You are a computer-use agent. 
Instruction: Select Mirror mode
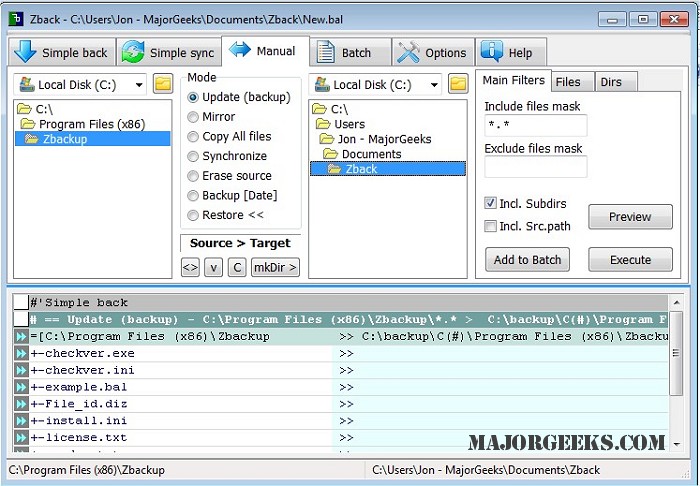click(192, 116)
